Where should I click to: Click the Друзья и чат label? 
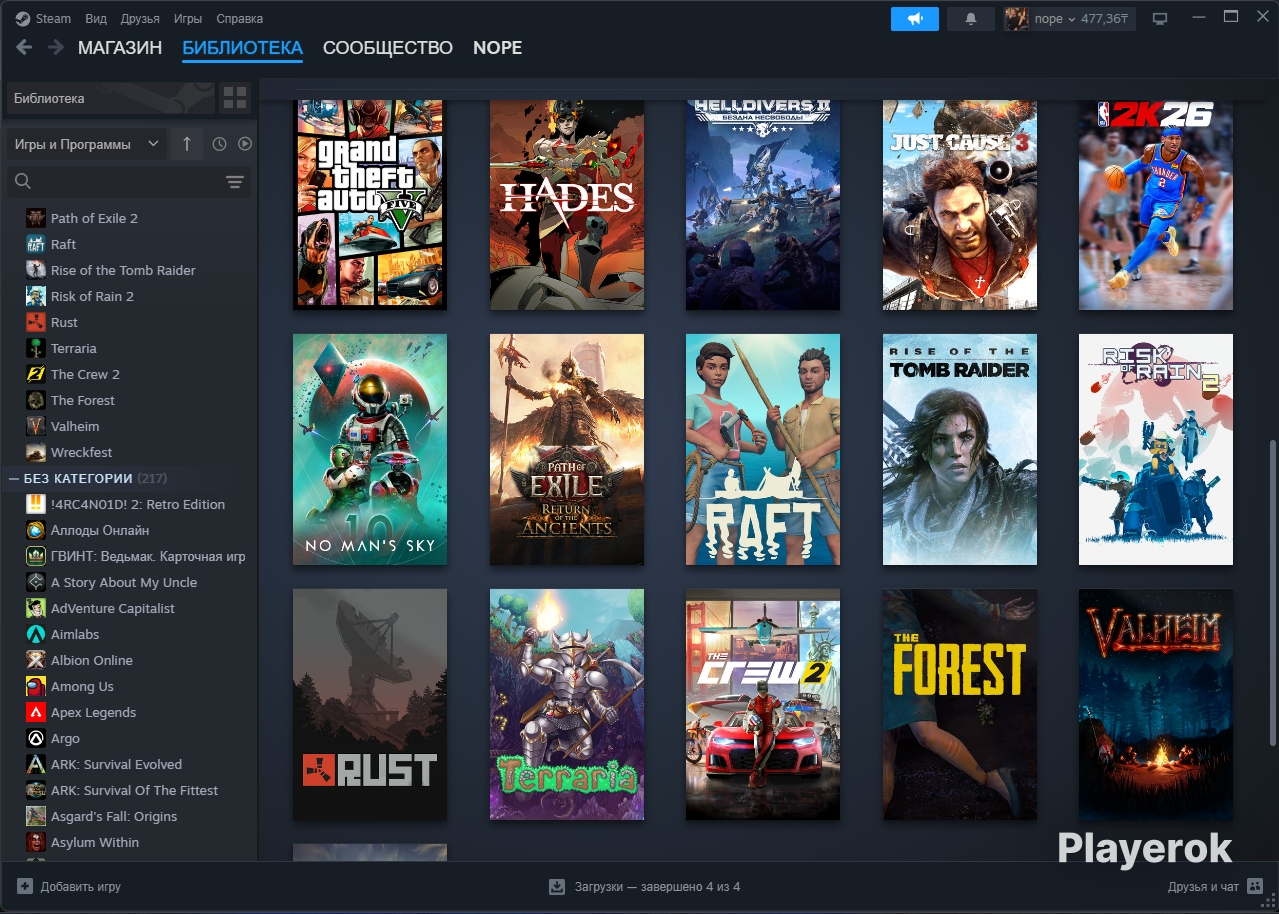[x=1203, y=886]
